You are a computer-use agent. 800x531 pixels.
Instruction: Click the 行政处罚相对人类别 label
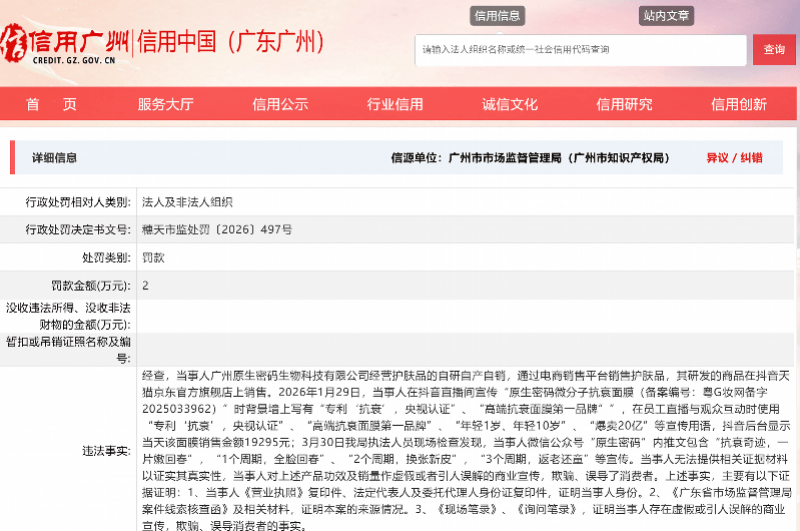point(78,202)
